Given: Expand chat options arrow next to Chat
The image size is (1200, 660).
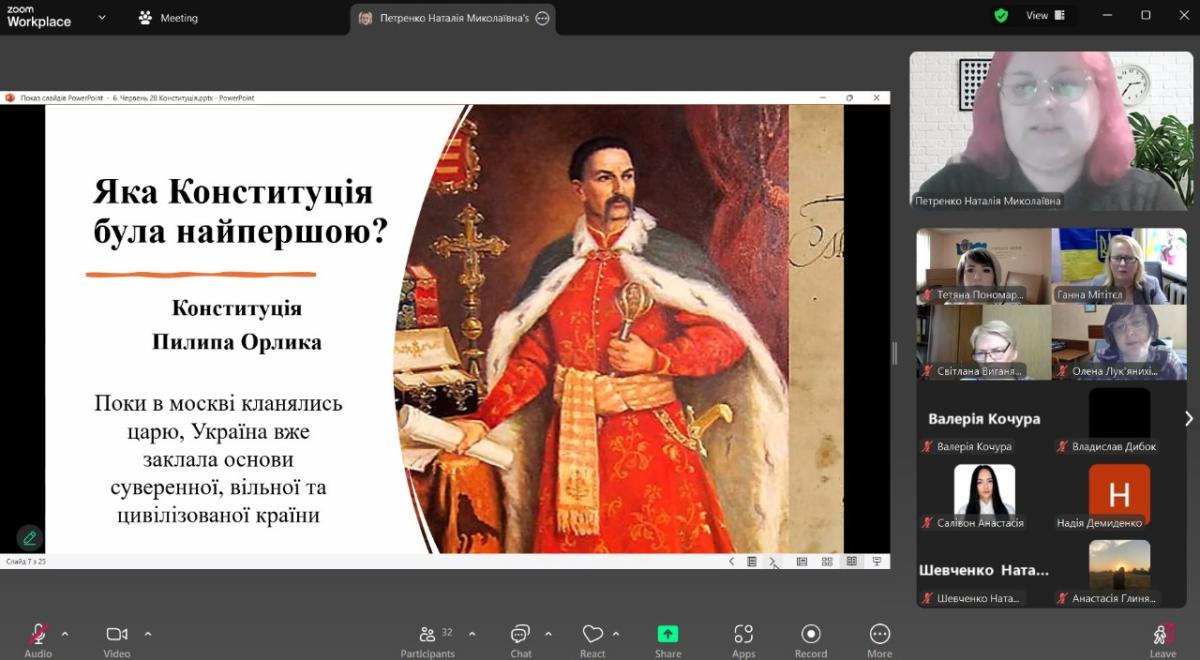Looking at the screenshot, I should click(548, 633).
